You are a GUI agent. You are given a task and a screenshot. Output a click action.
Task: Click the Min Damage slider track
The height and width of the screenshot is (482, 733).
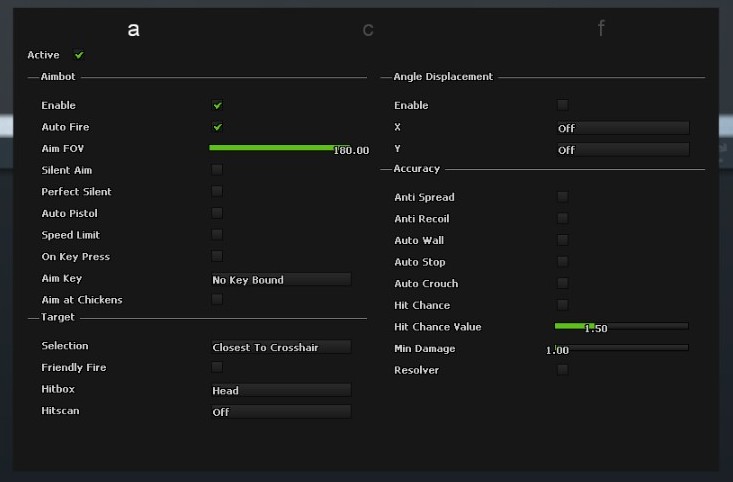(x=621, y=347)
